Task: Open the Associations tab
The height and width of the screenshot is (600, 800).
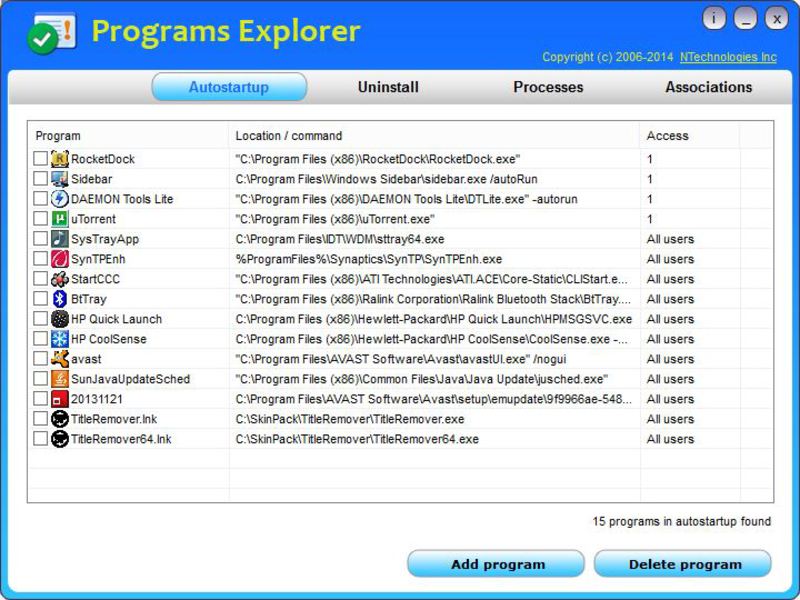Action: (709, 87)
